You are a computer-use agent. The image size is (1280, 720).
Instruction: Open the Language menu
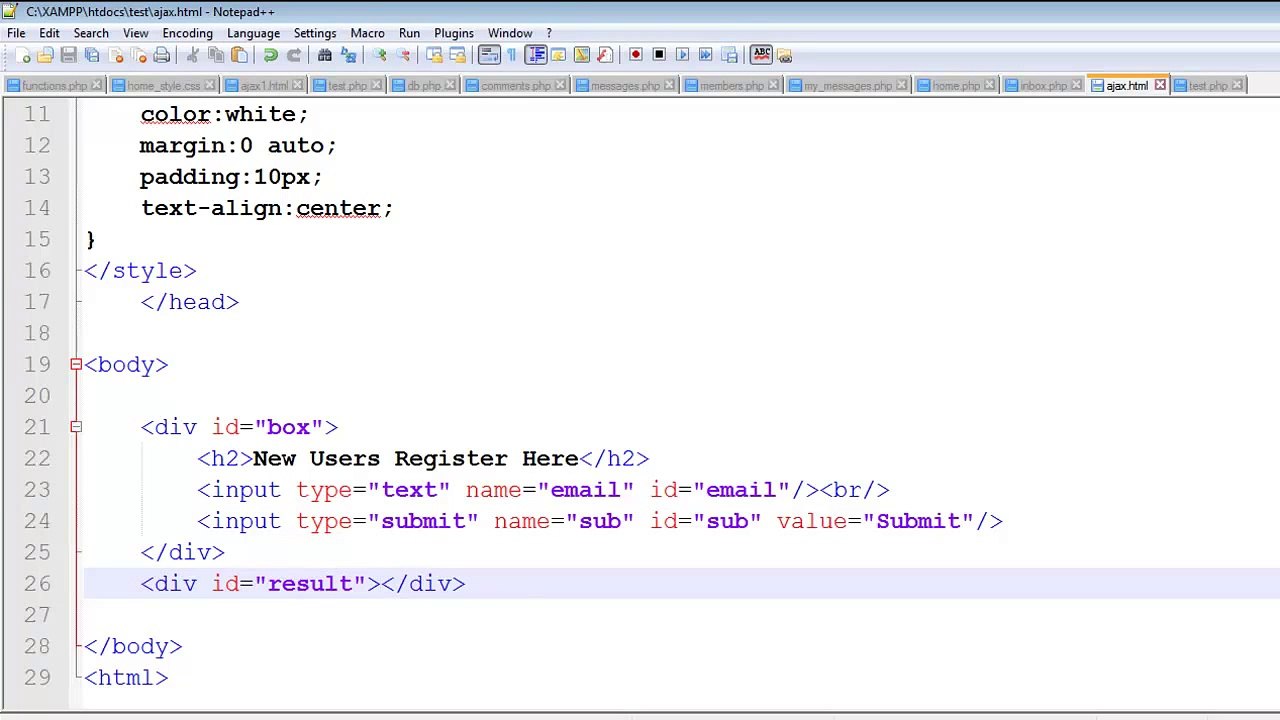point(253,33)
